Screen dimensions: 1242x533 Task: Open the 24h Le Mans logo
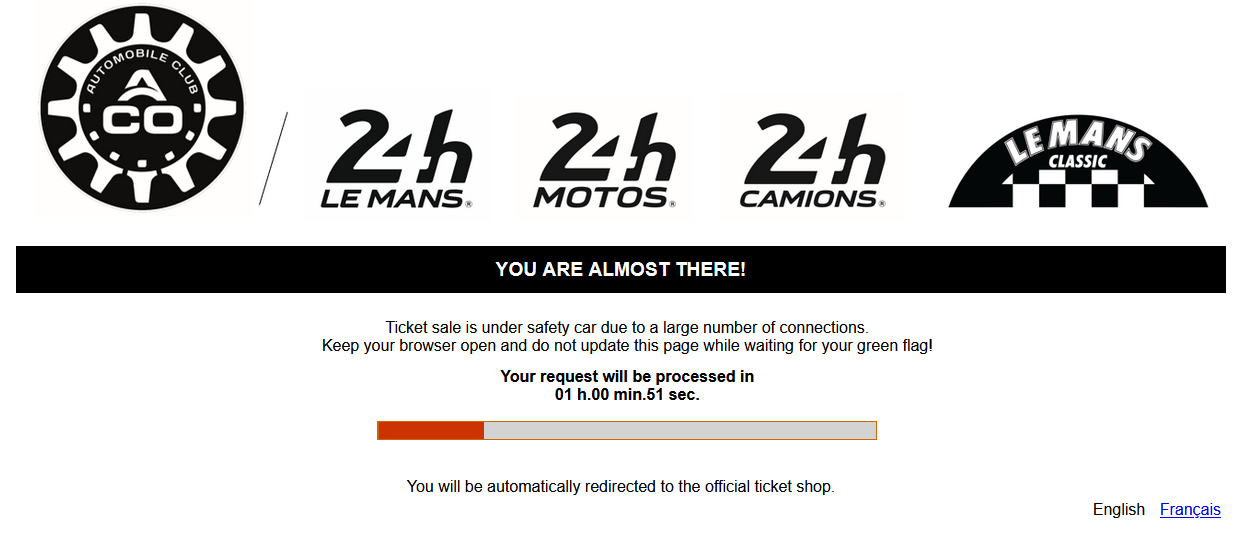396,157
